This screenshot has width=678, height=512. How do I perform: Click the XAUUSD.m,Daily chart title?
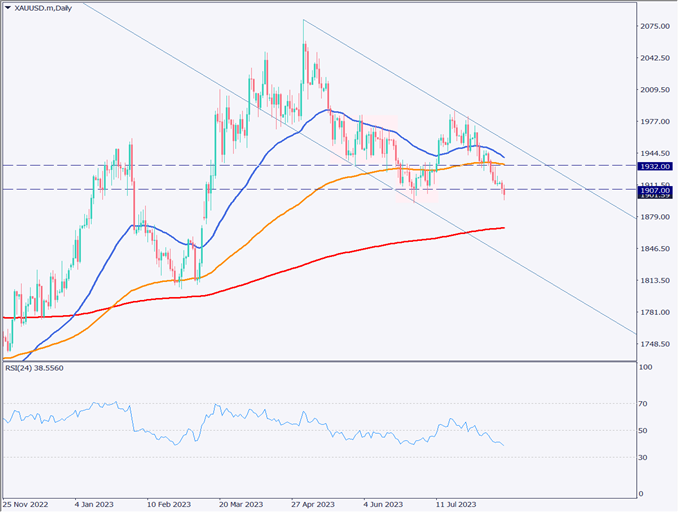[x=44, y=8]
